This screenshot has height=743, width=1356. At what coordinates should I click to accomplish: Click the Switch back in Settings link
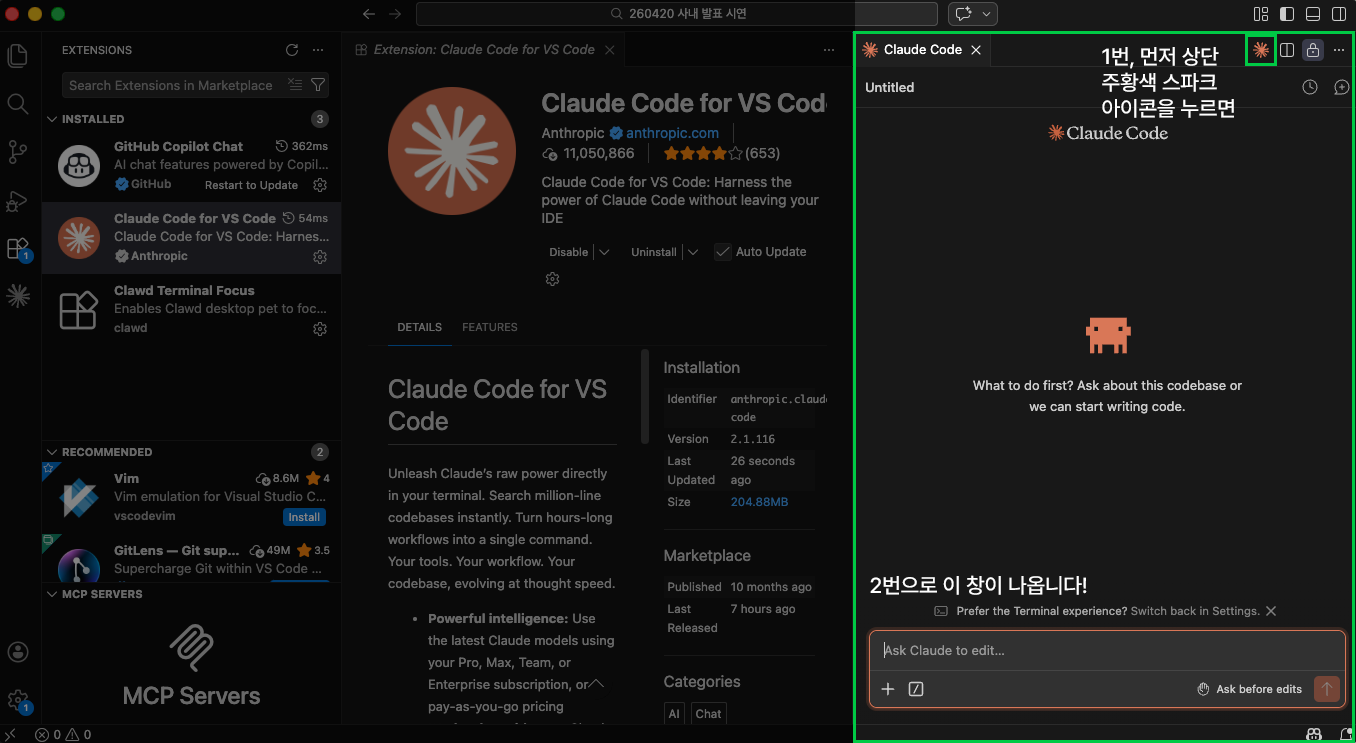(1195, 611)
